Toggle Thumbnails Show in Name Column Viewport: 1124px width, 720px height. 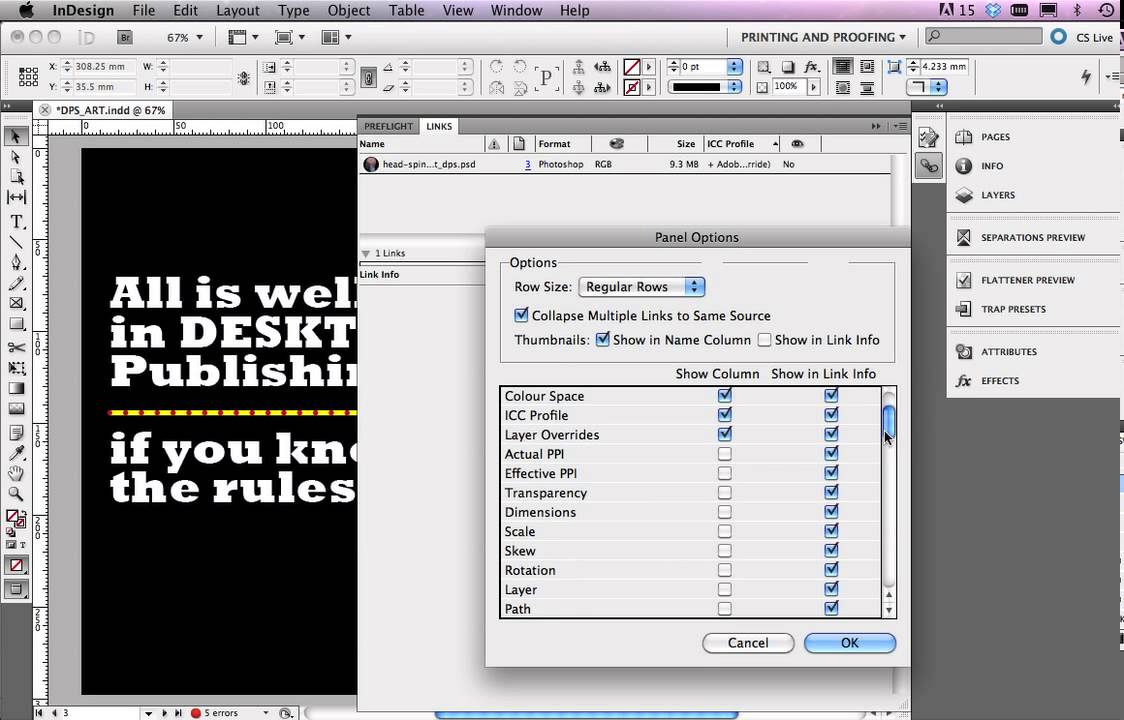pyautogui.click(x=602, y=339)
